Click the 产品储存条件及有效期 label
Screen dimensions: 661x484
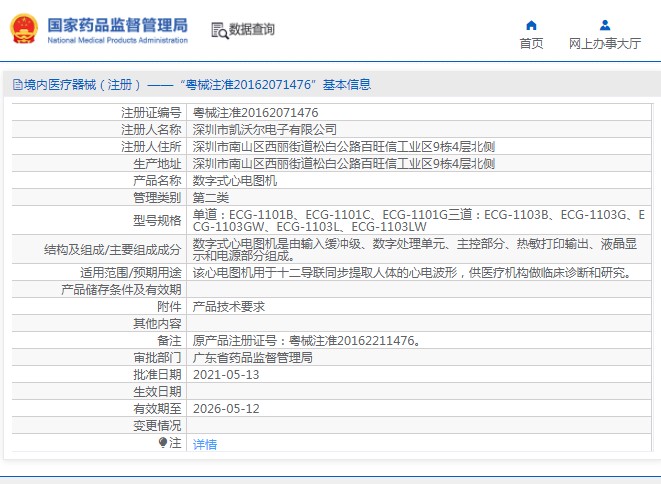click(121, 289)
